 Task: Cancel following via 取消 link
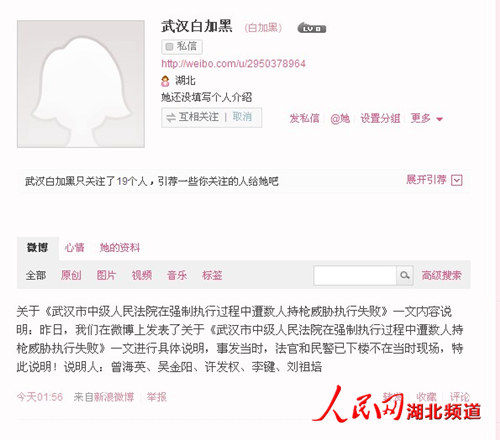pos(242,117)
